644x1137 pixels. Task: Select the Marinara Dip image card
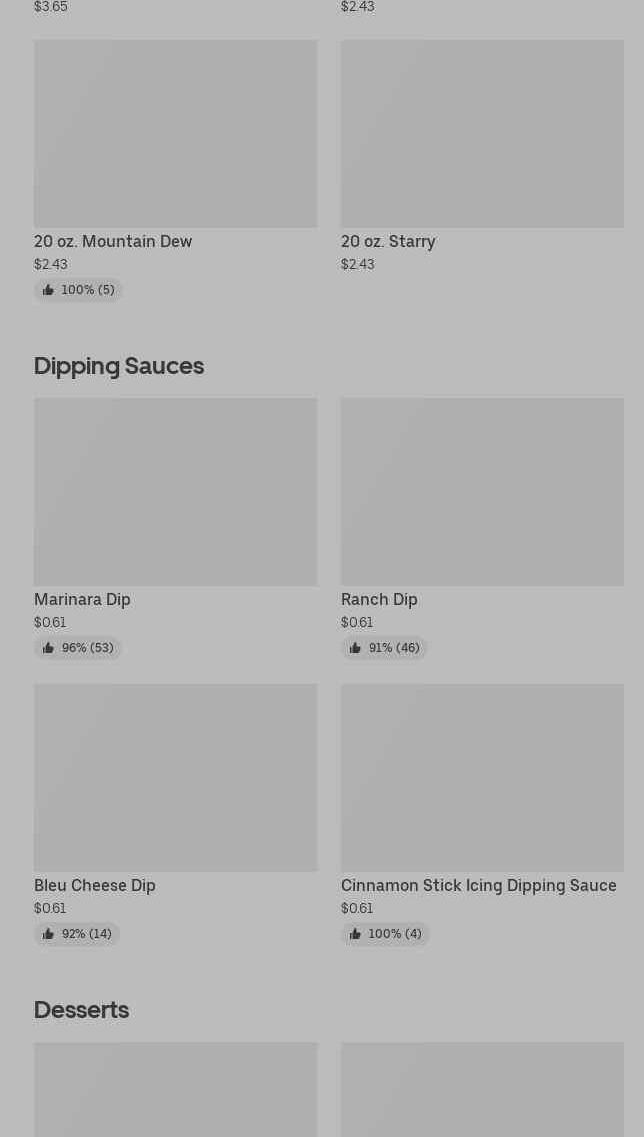tap(175, 491)
